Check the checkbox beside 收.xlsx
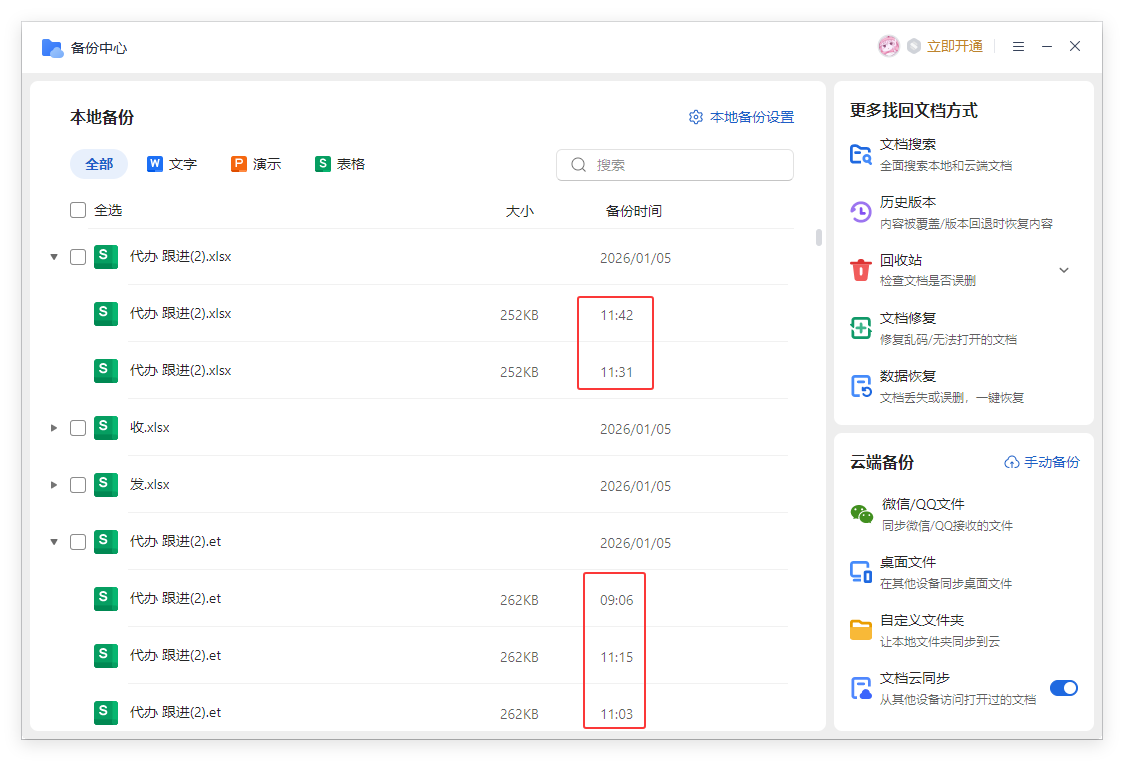The image size is (1124, 761). coord(77,427)
